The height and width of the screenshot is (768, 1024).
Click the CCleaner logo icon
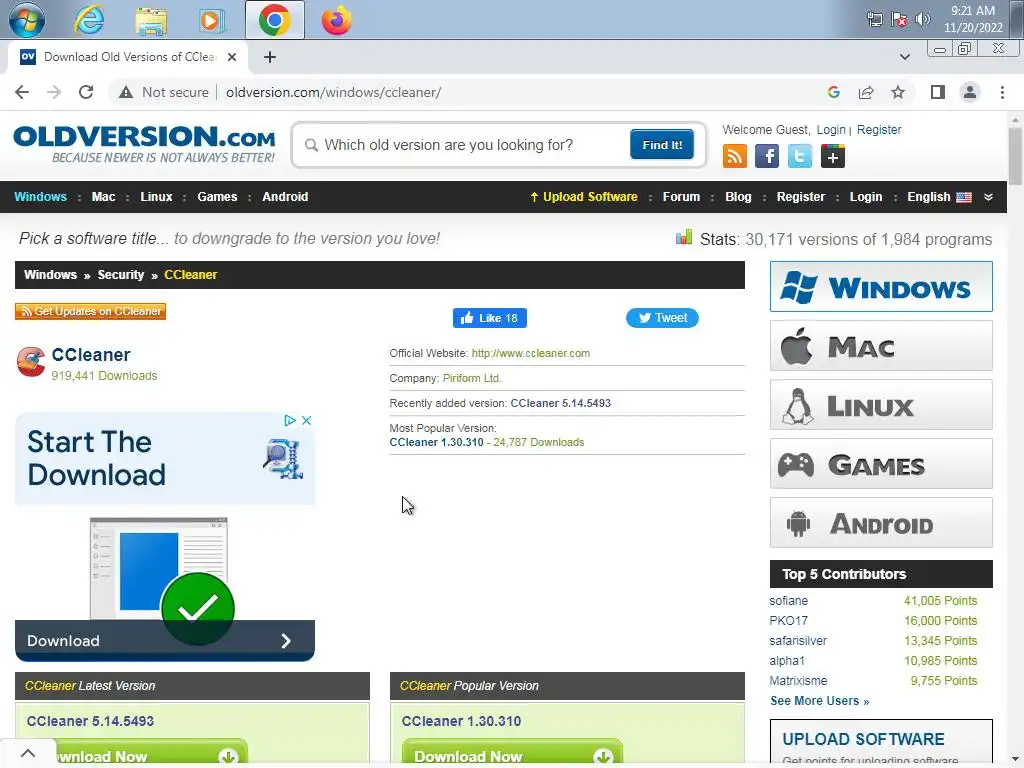(31, 362)
